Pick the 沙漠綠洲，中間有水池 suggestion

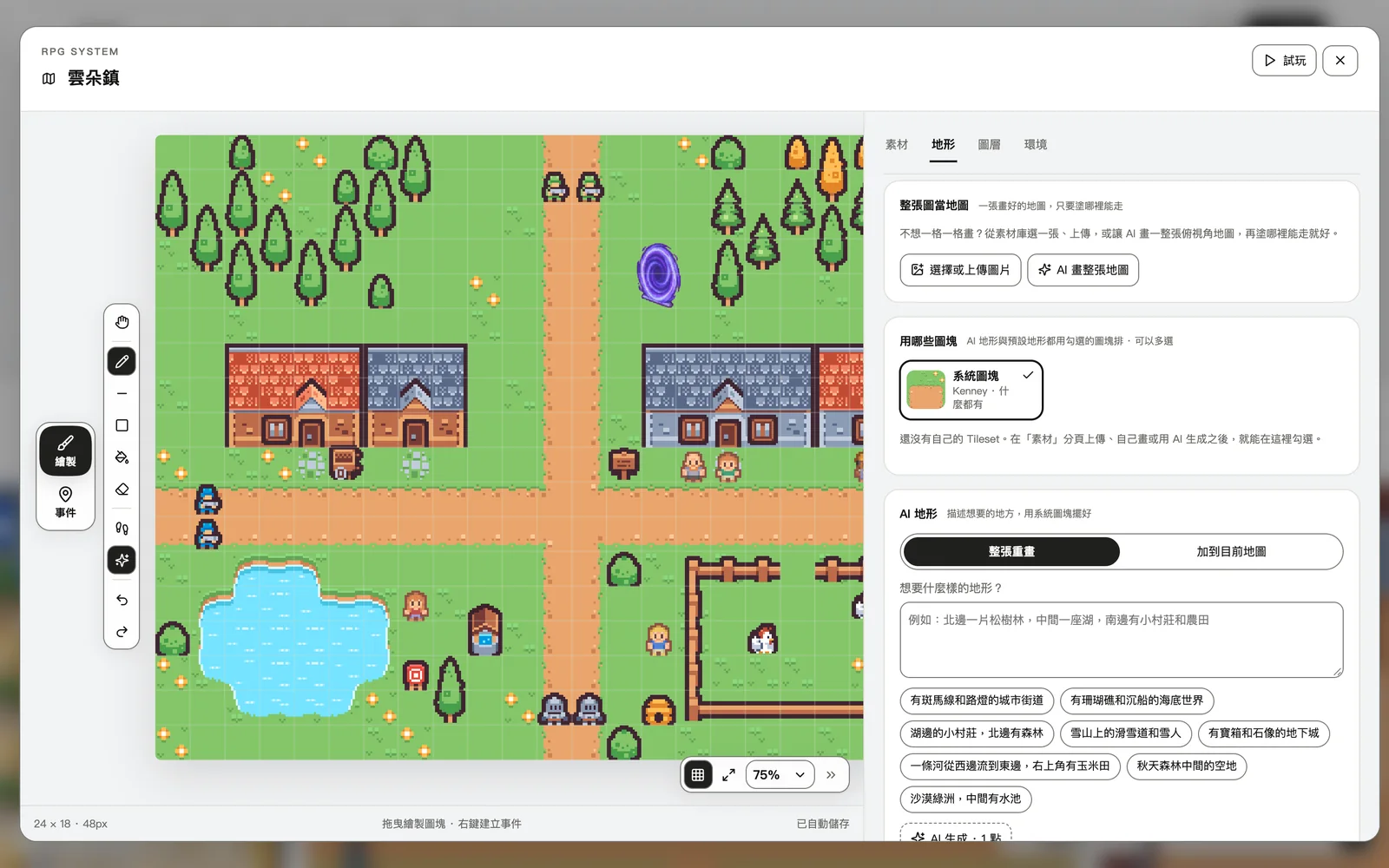click(965, 799)
